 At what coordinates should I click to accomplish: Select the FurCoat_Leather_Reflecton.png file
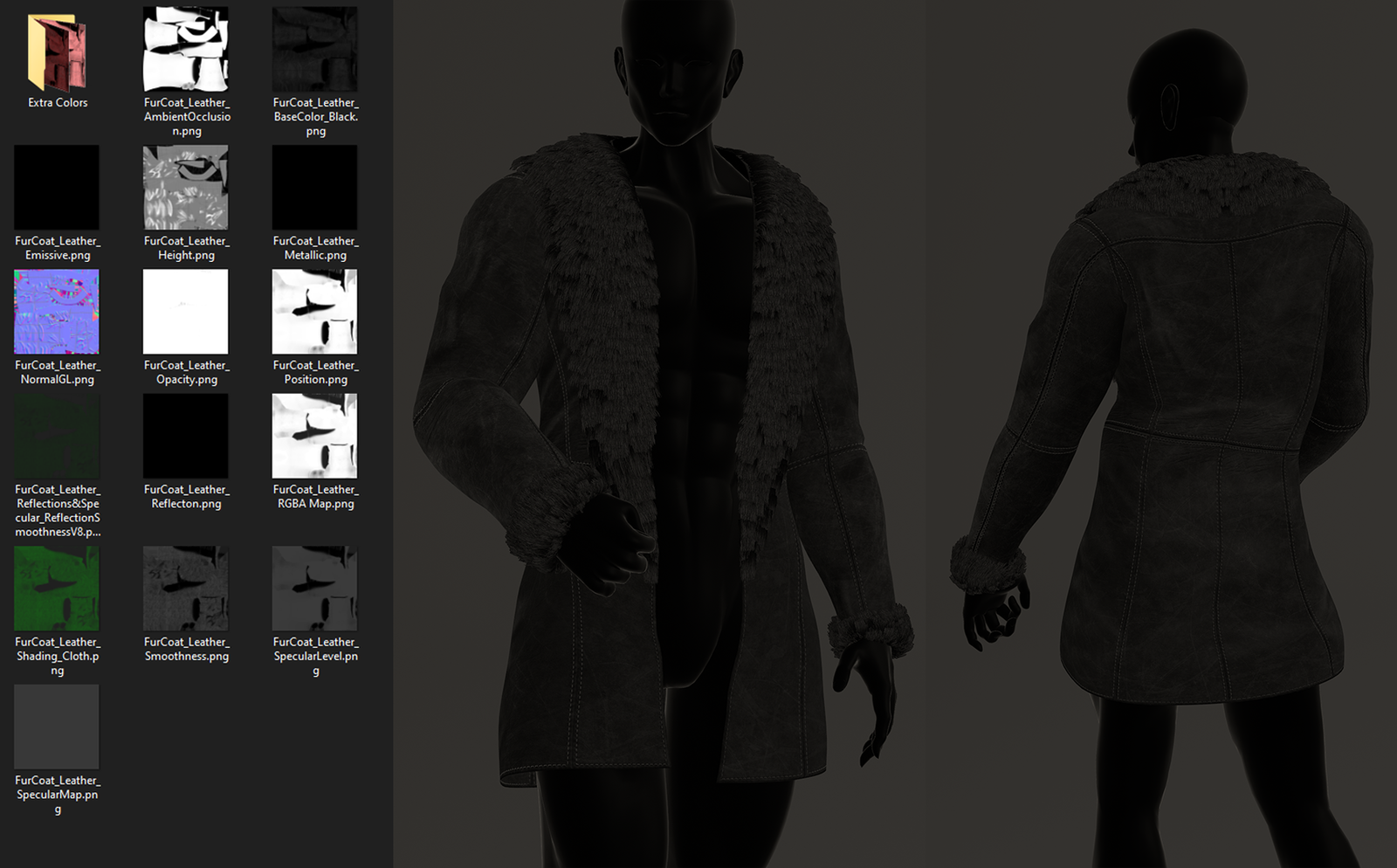[185, 436]
